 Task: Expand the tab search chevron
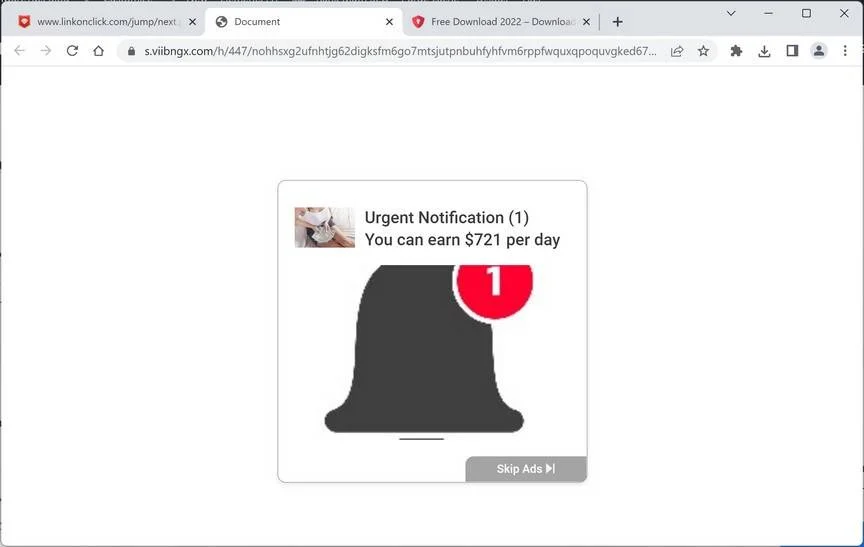click(x=731, y=13)
